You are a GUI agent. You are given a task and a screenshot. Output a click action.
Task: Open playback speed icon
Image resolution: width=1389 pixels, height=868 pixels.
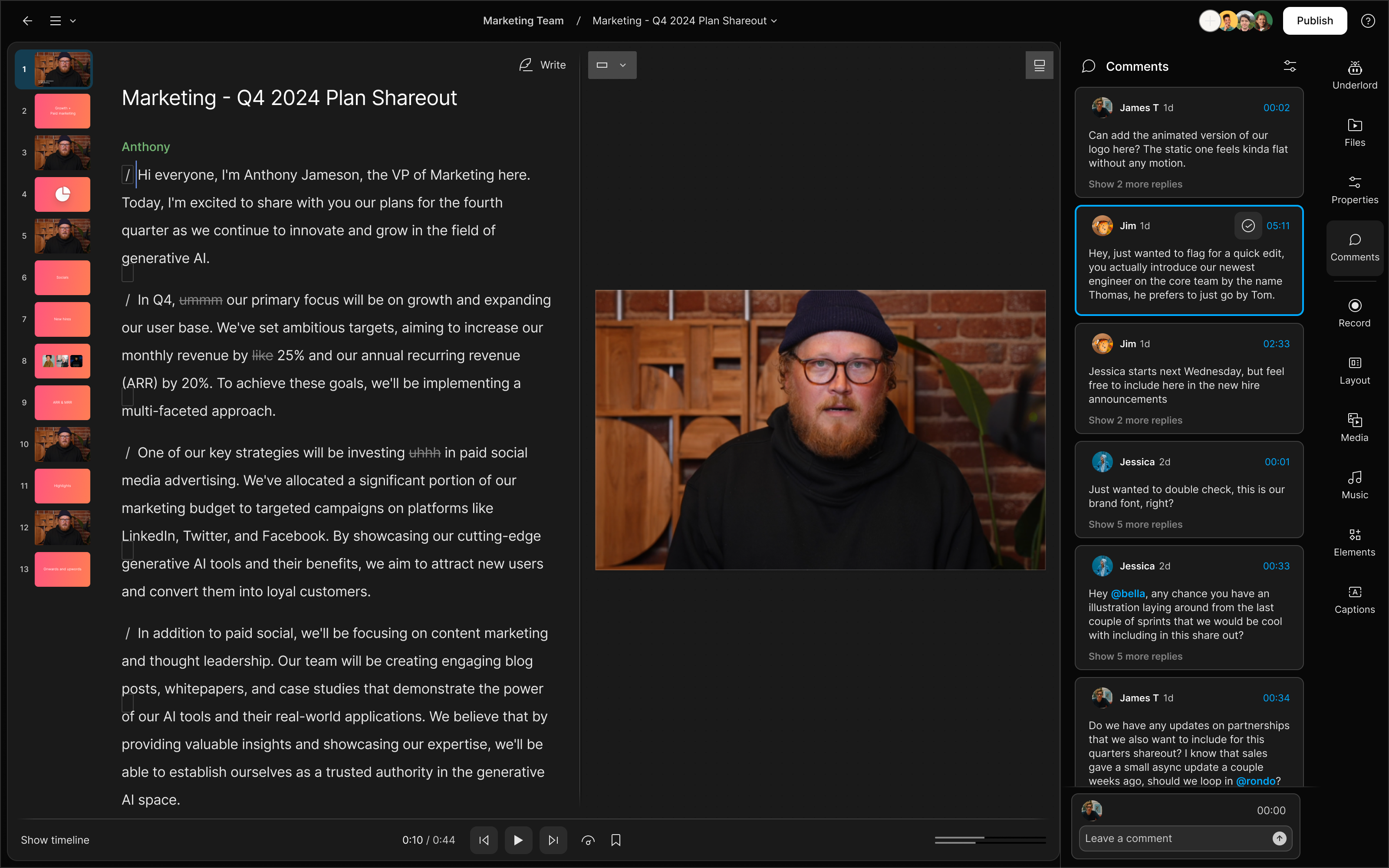tap(587, 840)
